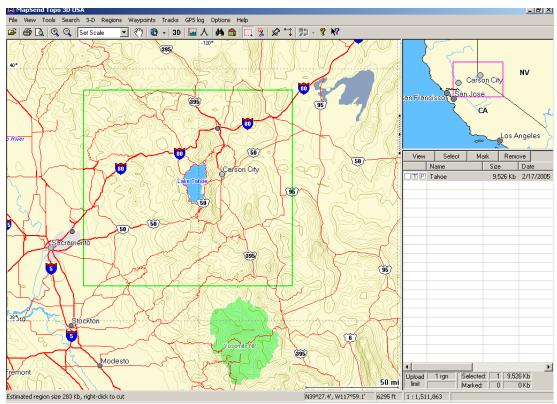Click the pink rectangle in the overview map
This screenshot has width=557, height=404.
click(x=478, y=79)
